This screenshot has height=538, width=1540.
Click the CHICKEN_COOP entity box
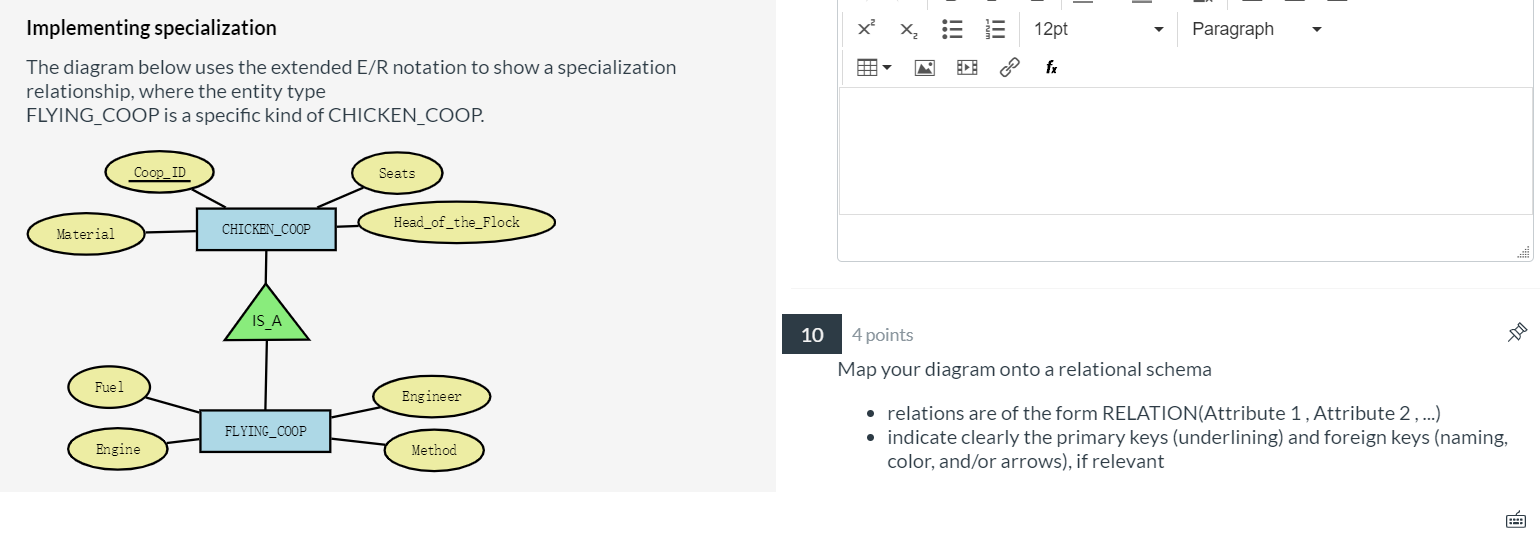click(x=266, y=229)
